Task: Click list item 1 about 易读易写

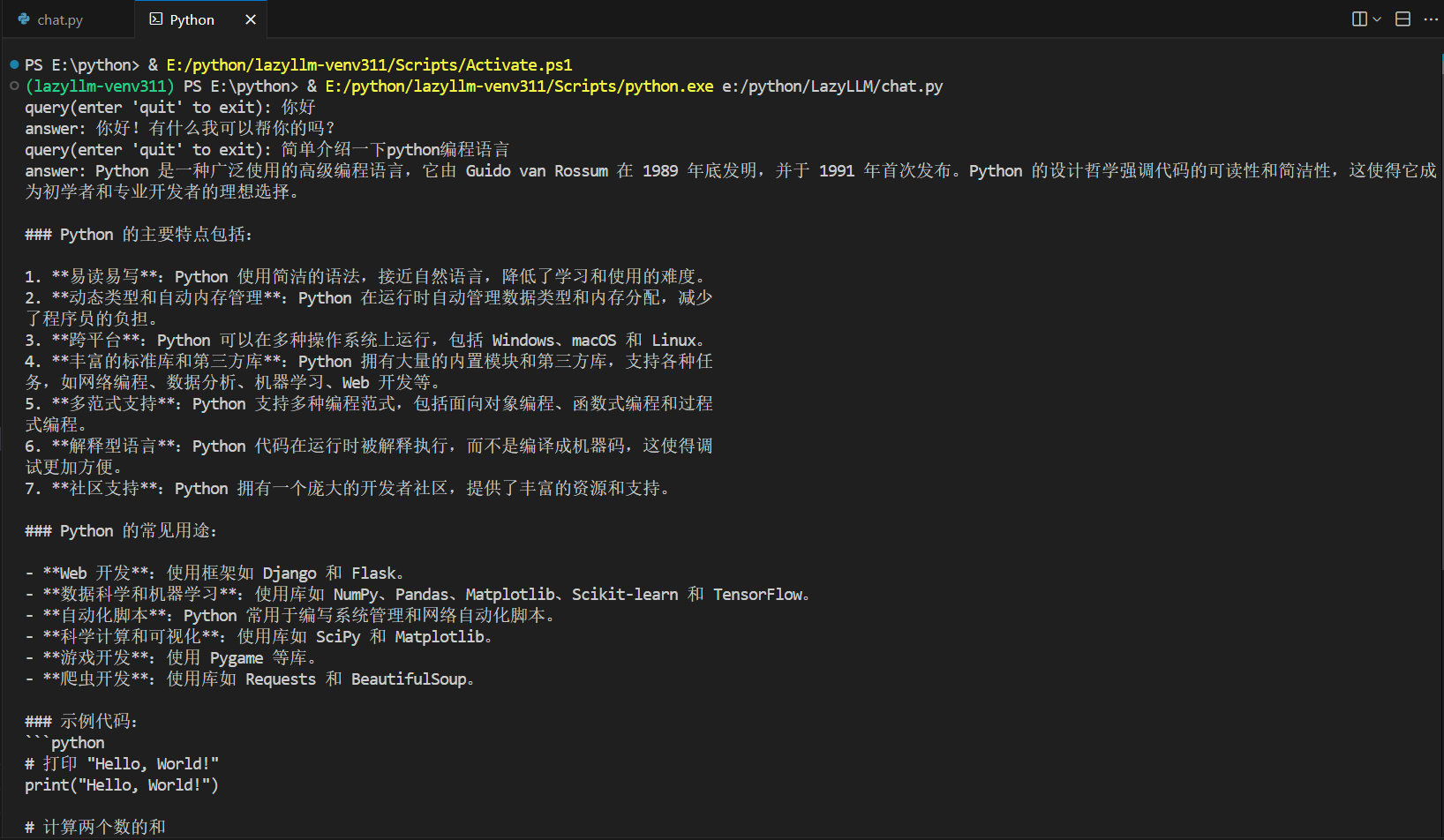Action: pyautogui.click(x=366, y=277)
